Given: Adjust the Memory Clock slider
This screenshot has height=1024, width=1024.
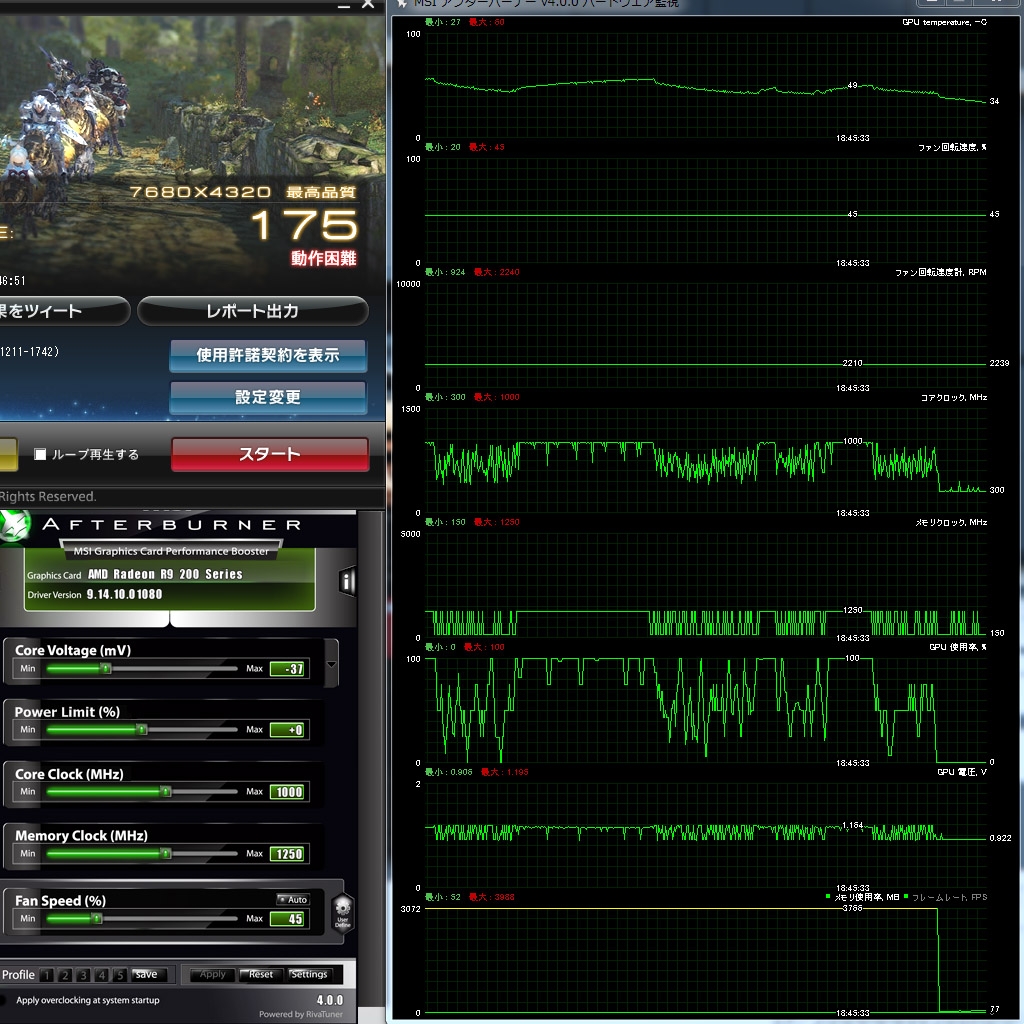Looking at the screenshot, I should (142, 854).
